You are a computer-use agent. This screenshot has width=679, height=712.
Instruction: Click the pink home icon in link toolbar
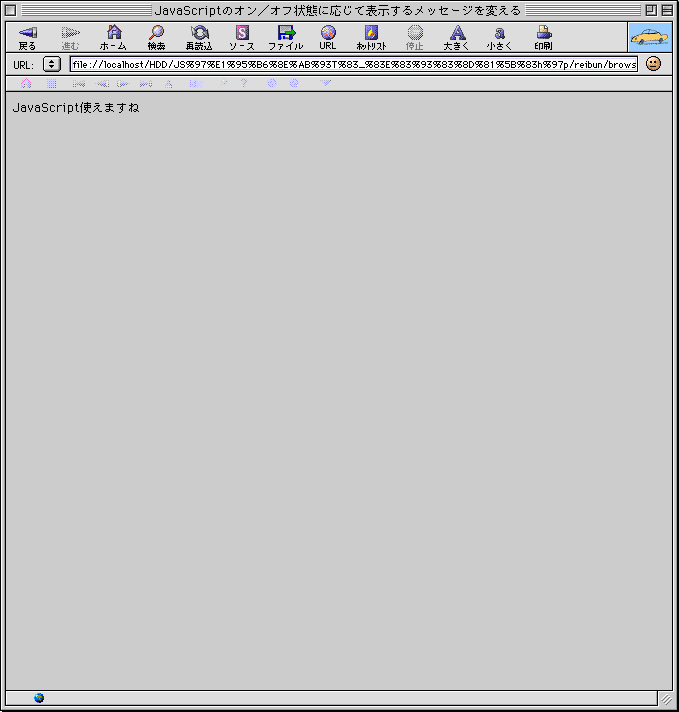(x=26, y=84)
